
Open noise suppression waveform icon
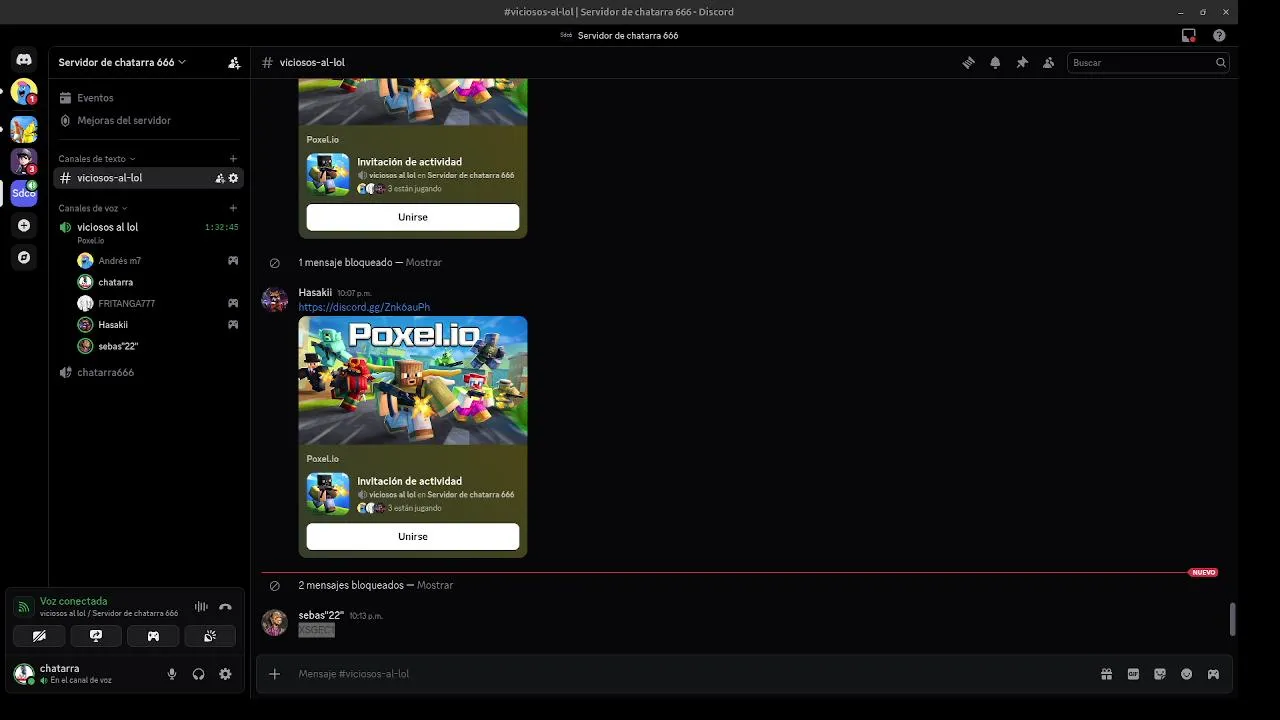pyautogui.click(x=201, y=607)
